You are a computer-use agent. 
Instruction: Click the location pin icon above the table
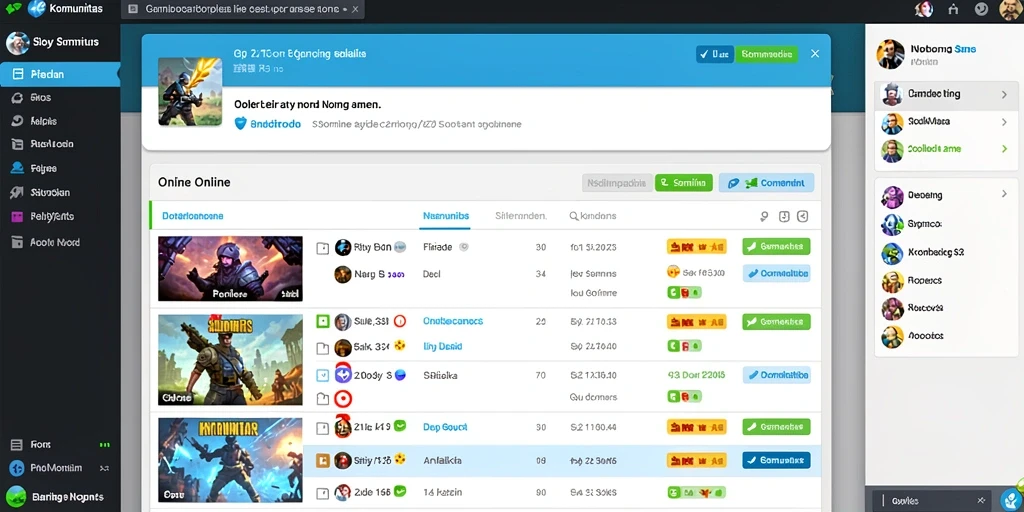pos(764,216)
